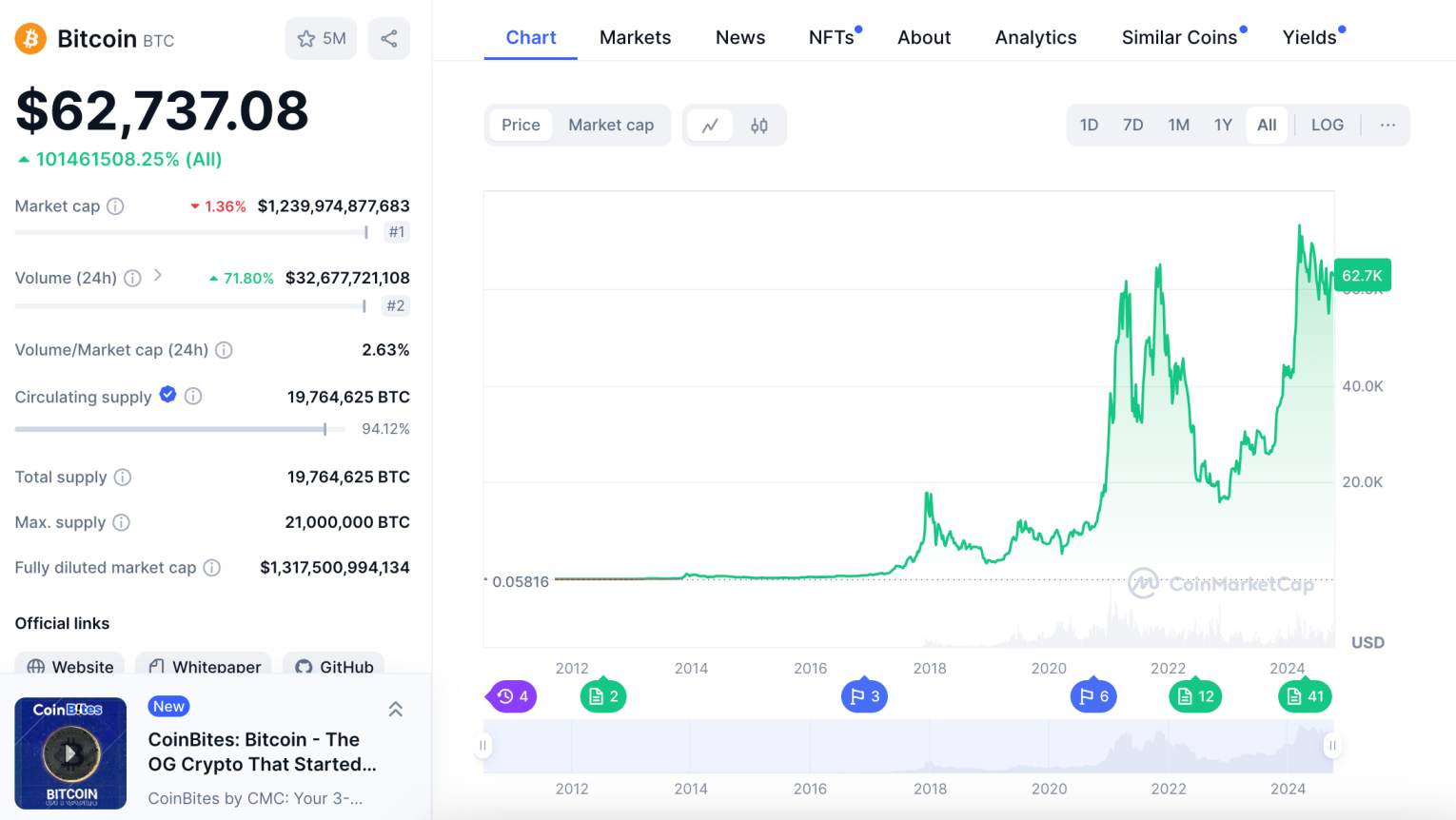The height and width of the screenshot is (820, 1456).
Task: Set chart range to 7D
Action: click(x=1132, y=126)
